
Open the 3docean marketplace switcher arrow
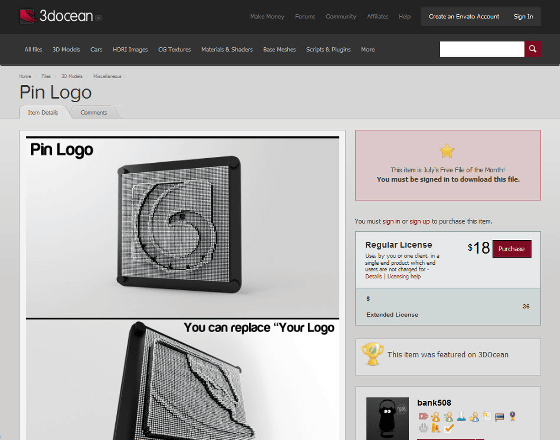(x=99, y=18)
